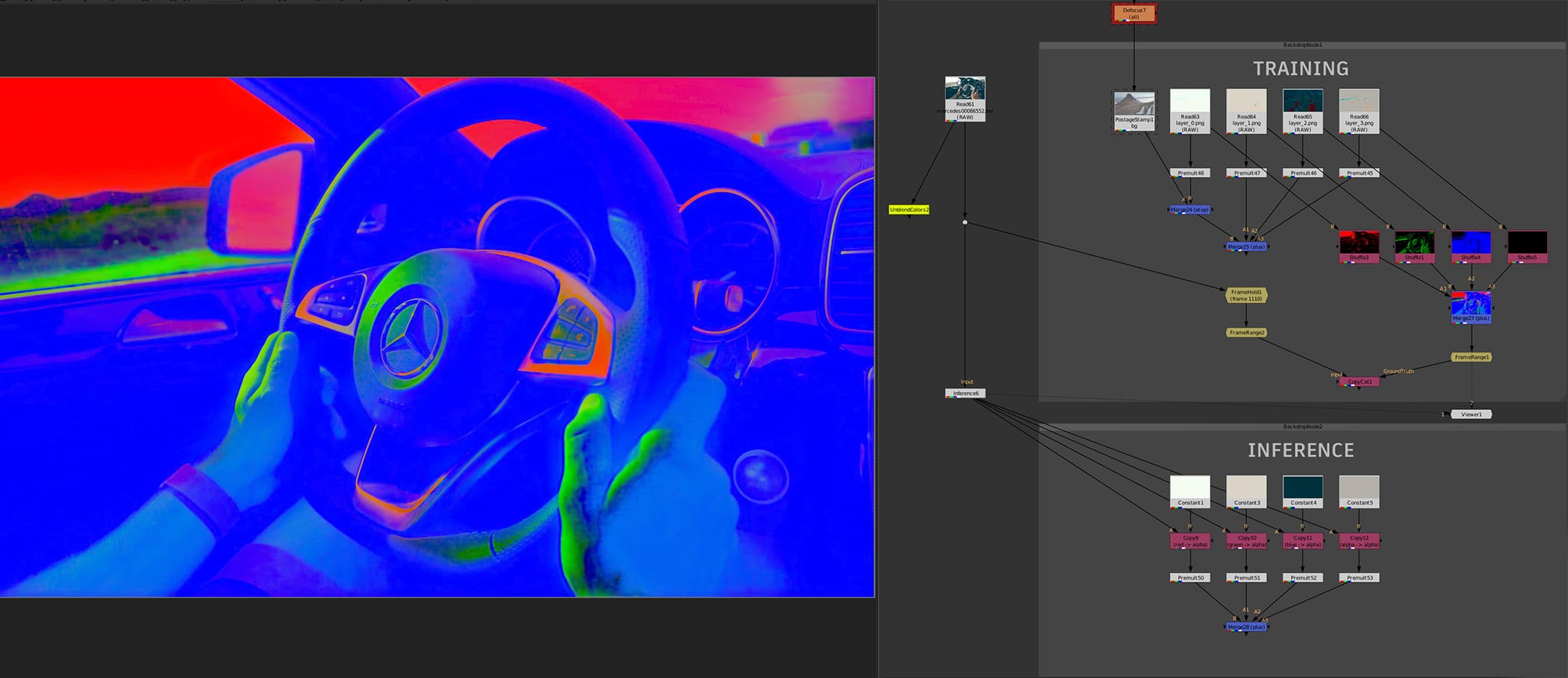Screen dimensions: 1568x678
Task: Click the Premult48 node
Action: pyautogui.click(x=1190, y=173)
